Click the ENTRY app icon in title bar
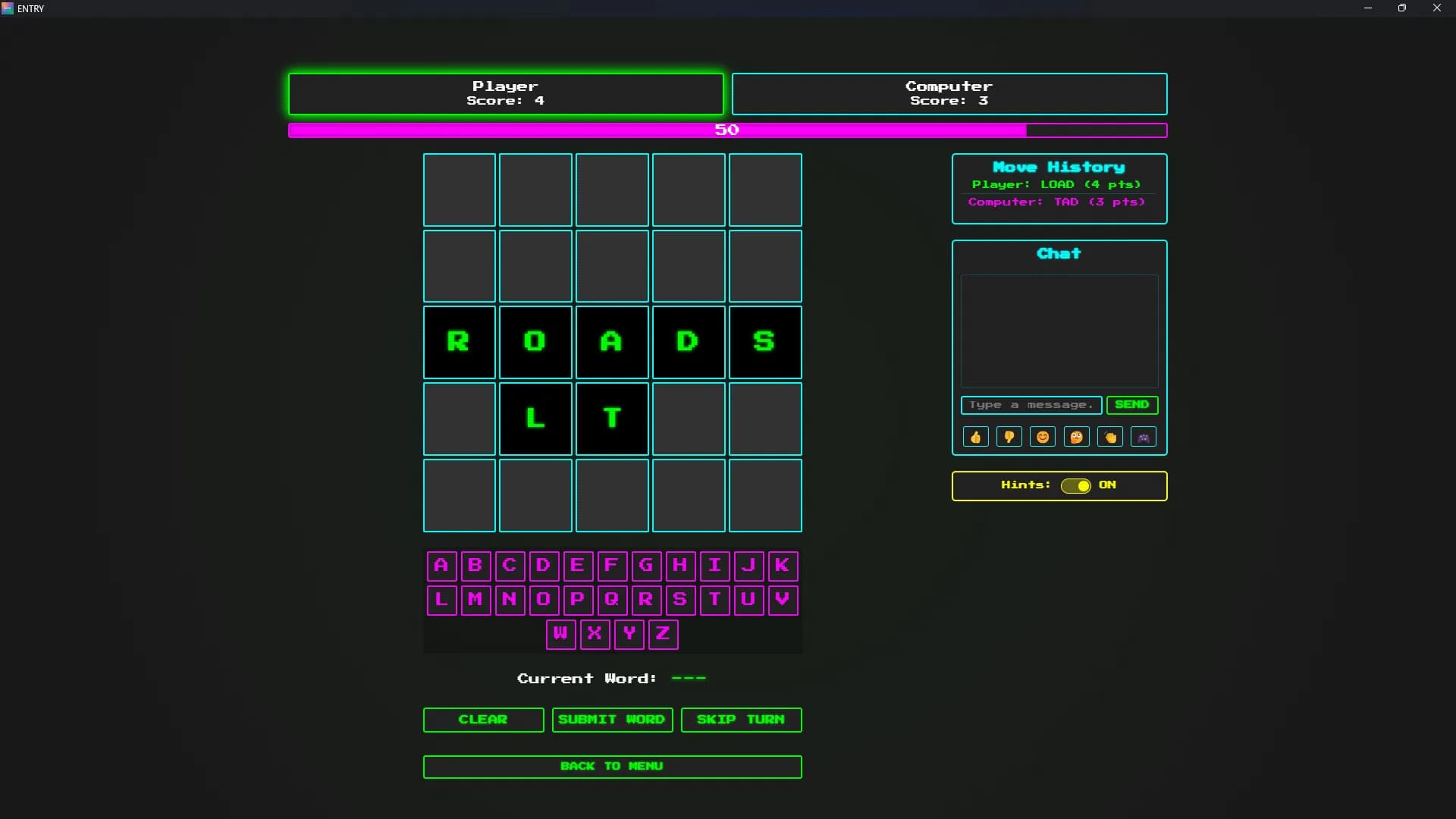Screen dimensions: 1456x819 point(8,8)
